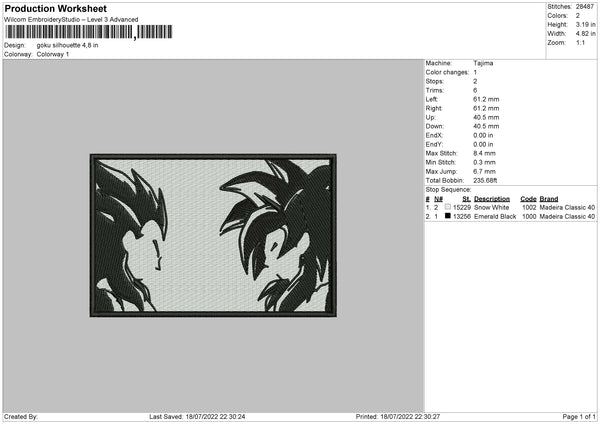
Task: Click the embroidery design preview image
Action: [x=213, y=235]
